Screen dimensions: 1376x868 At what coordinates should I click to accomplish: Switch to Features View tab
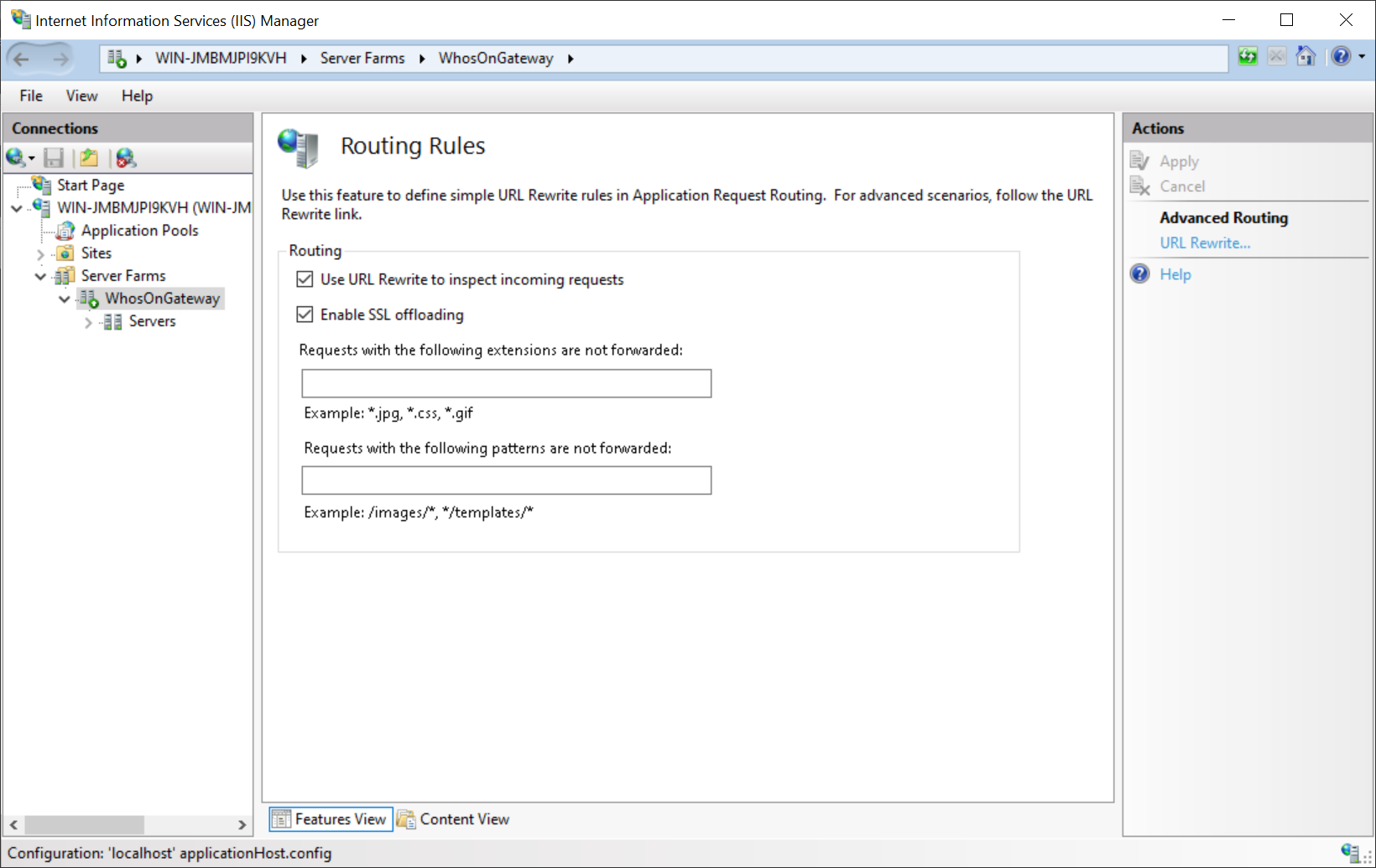tap(331, 819)
